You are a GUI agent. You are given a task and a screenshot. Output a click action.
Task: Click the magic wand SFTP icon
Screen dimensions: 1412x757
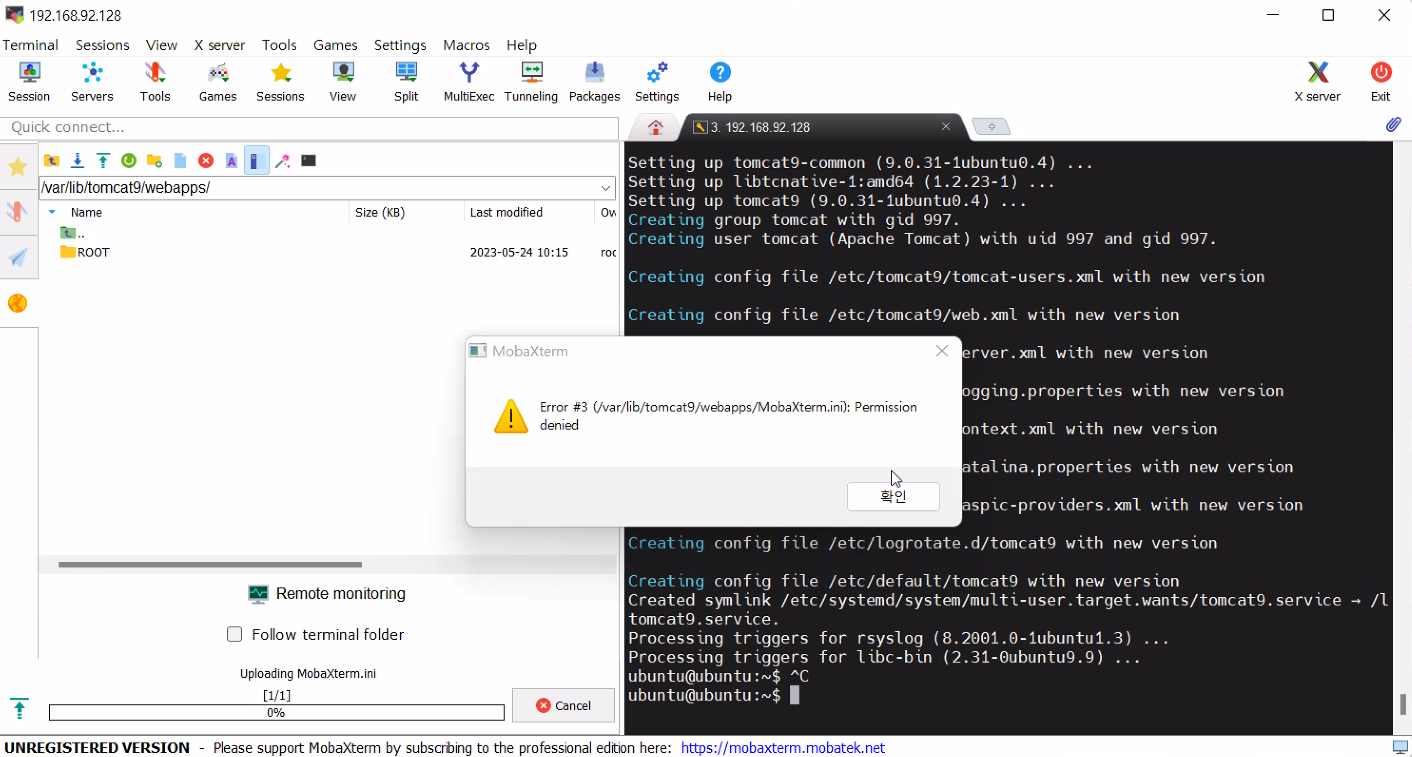[x=283, y=160]
